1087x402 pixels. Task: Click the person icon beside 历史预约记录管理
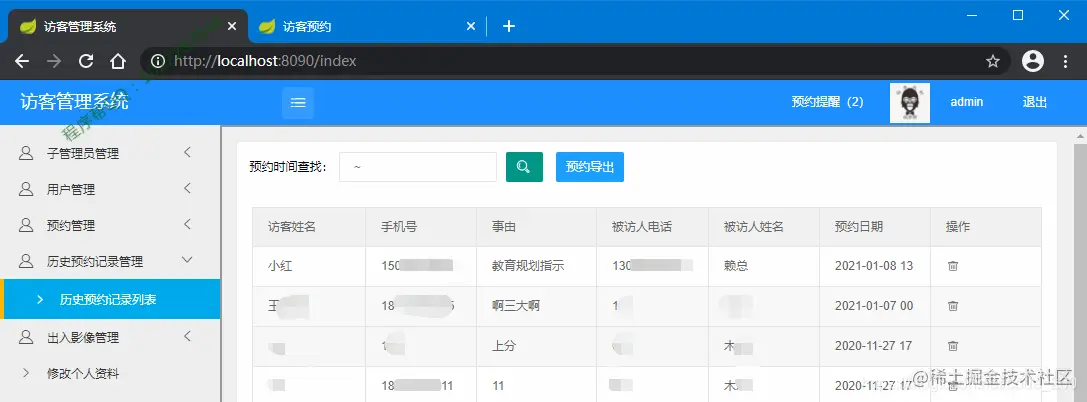(26, 261)
